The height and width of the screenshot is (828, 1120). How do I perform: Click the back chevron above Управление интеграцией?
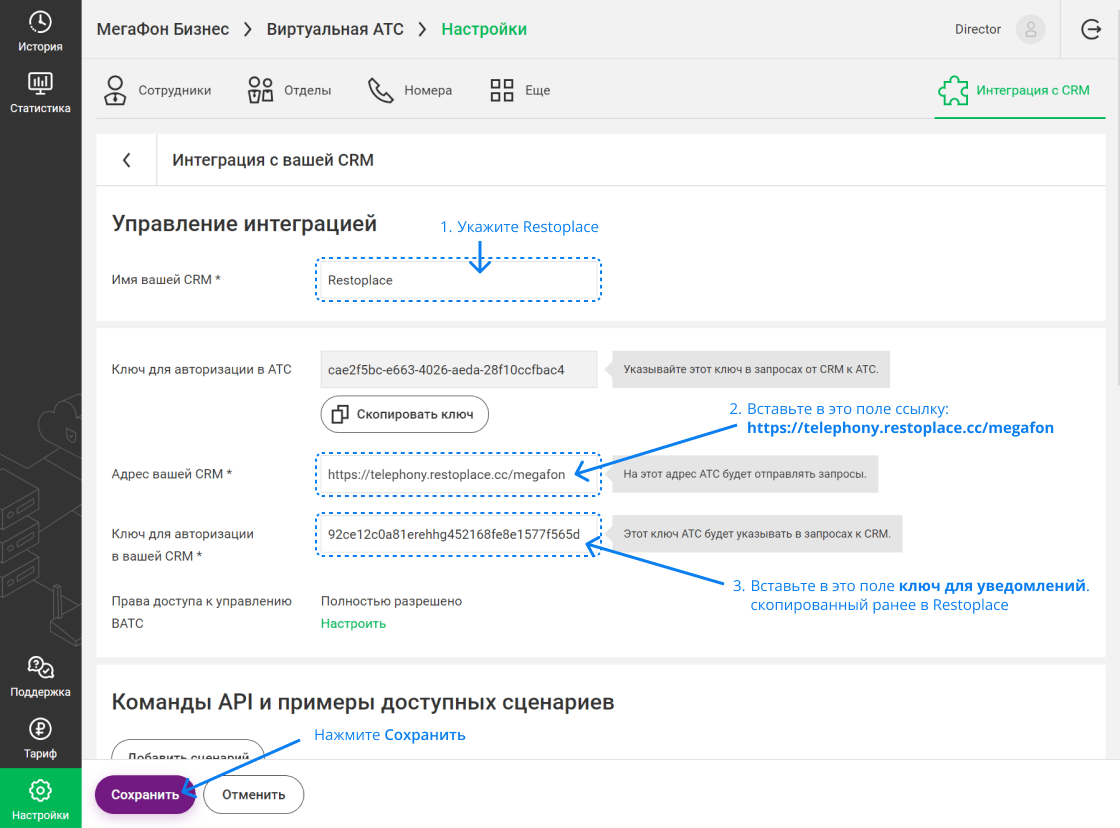click(126, 159)
